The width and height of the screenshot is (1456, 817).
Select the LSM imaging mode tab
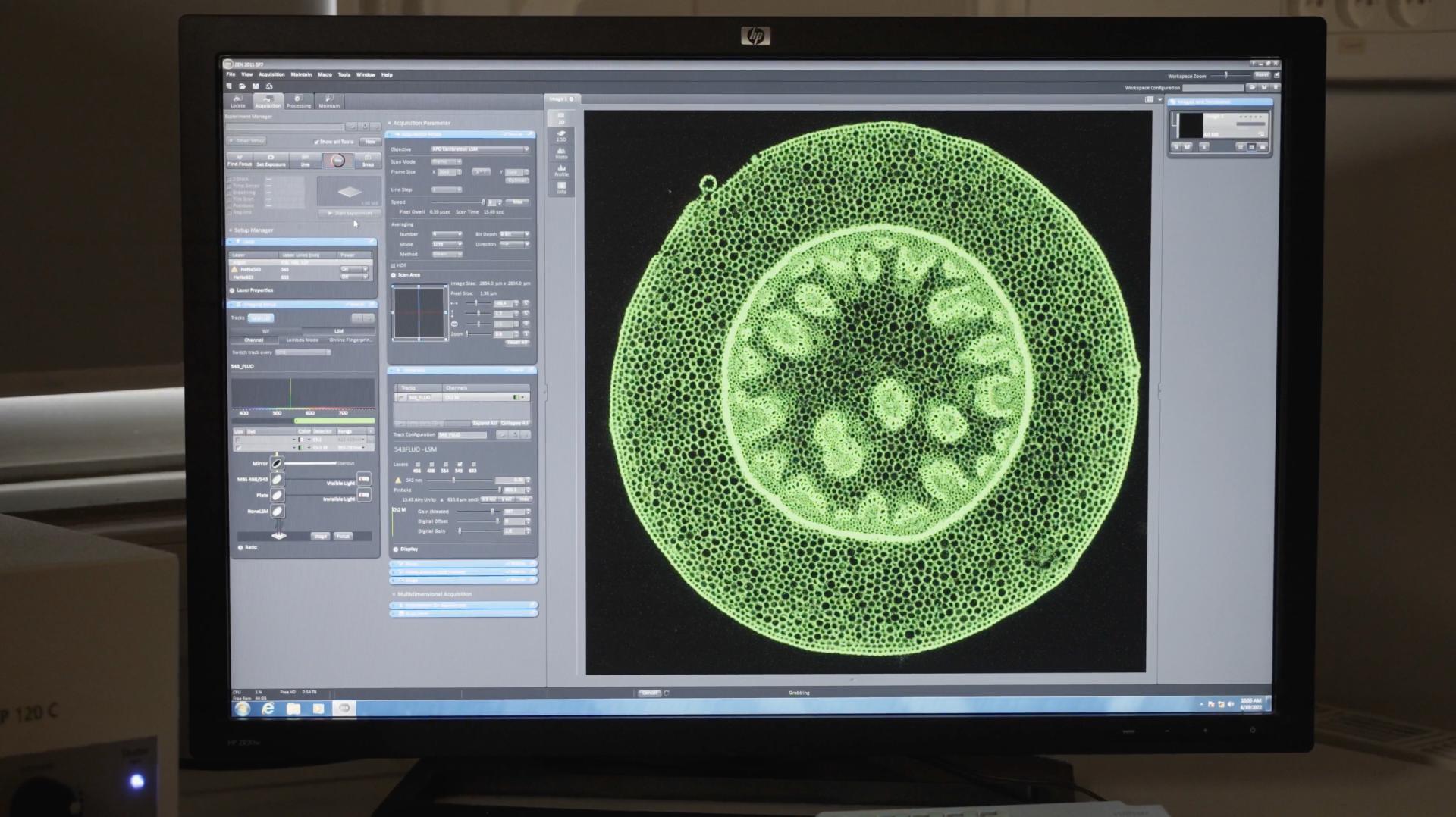(x=339, y=330)
